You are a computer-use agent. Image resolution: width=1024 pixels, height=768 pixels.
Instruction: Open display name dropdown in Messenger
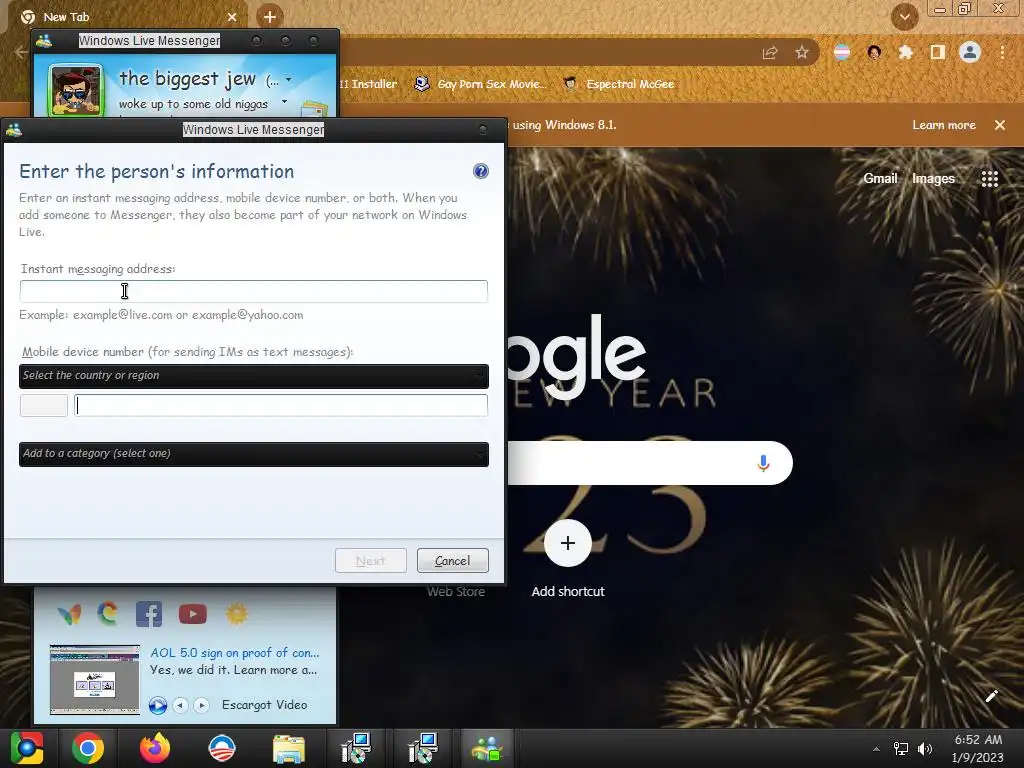coord(289,80)
